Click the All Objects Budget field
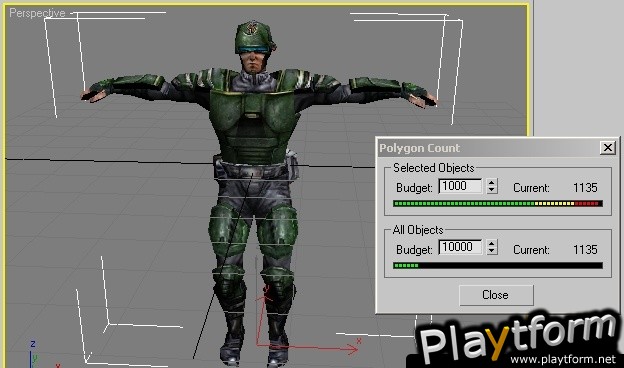624x368 pixels. pos(460,247)
